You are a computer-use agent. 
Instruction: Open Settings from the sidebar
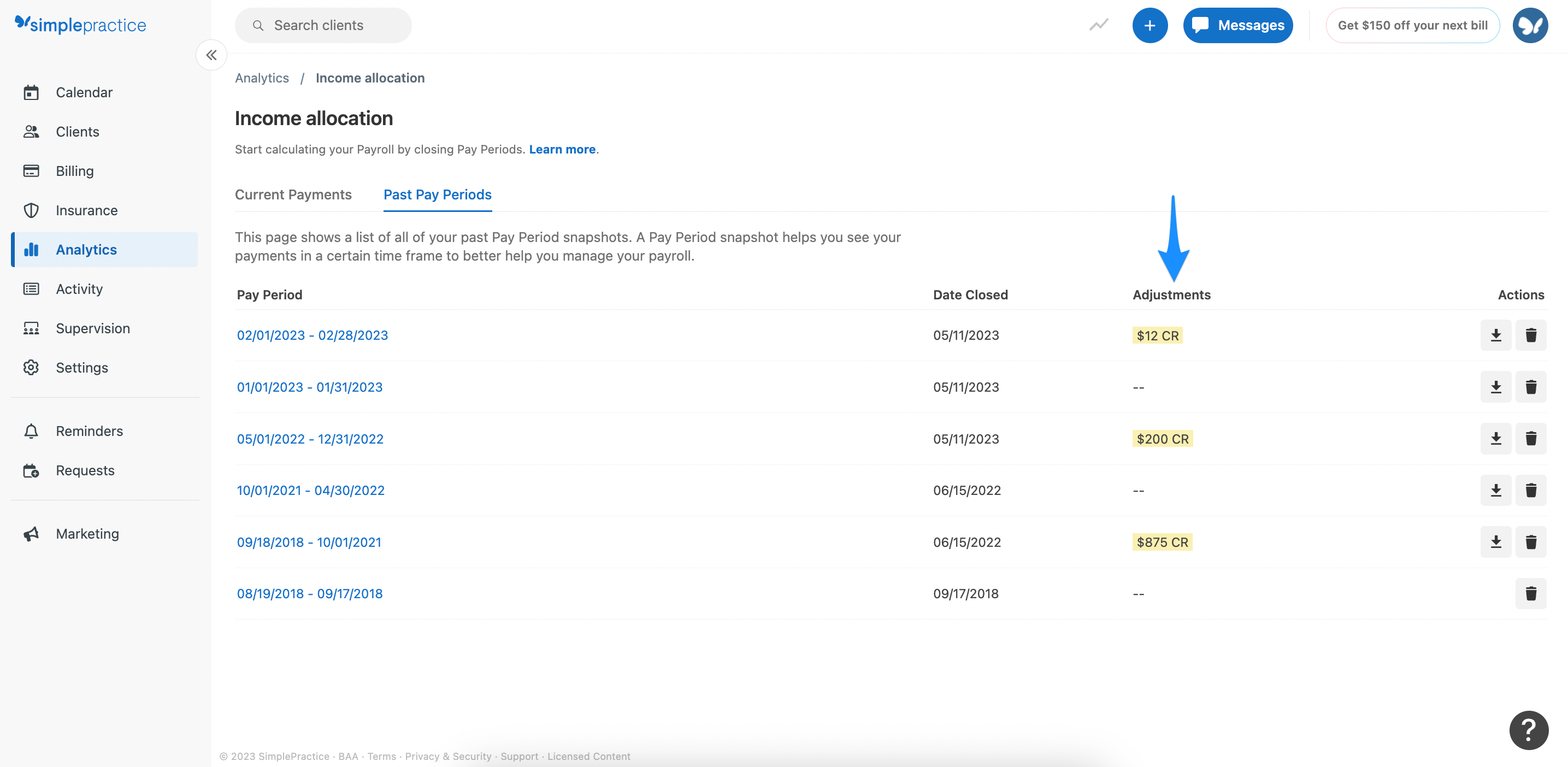pyautogui.click(x=81, y=367)
